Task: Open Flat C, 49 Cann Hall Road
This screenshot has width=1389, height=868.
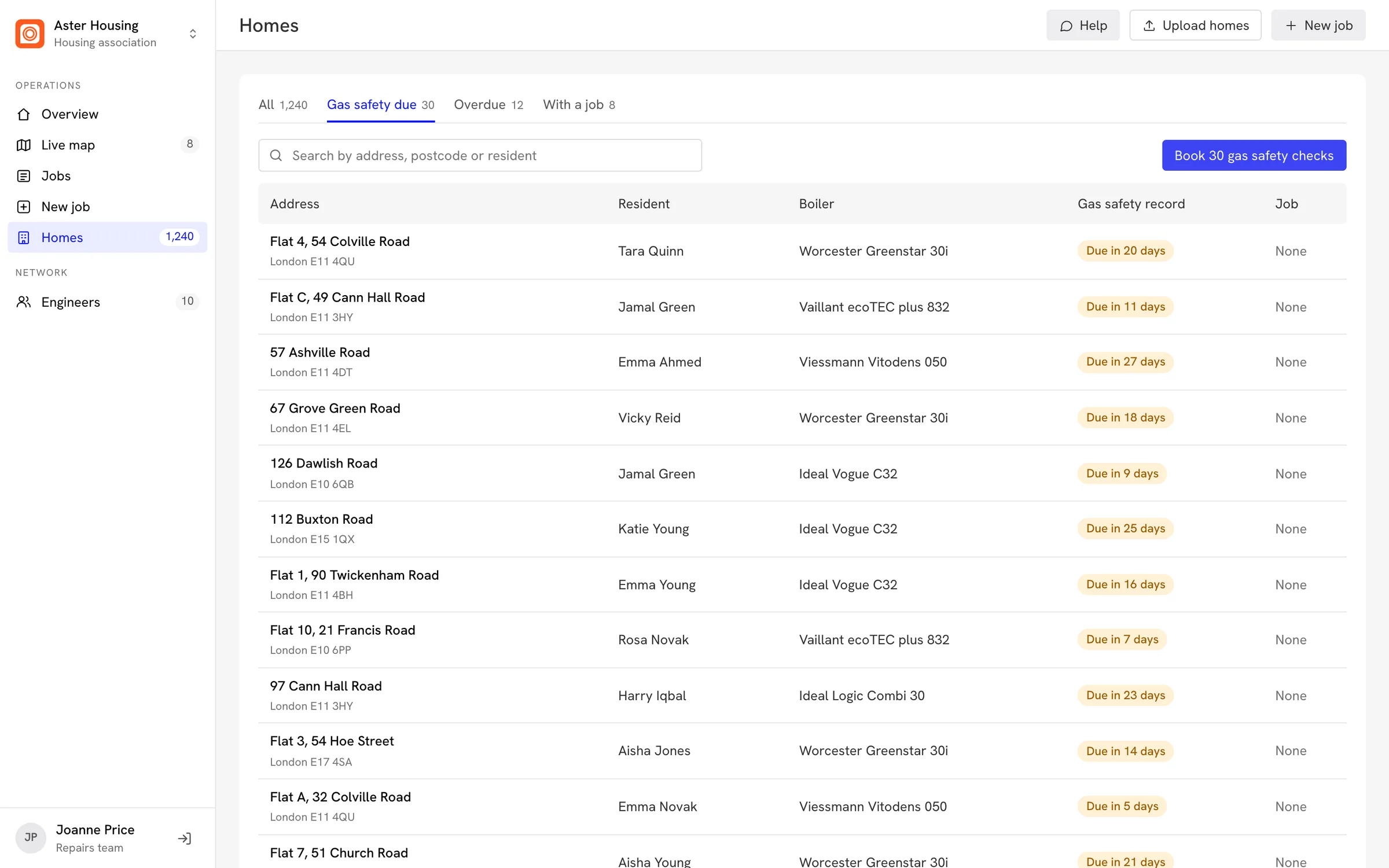Action: [347, 297]
